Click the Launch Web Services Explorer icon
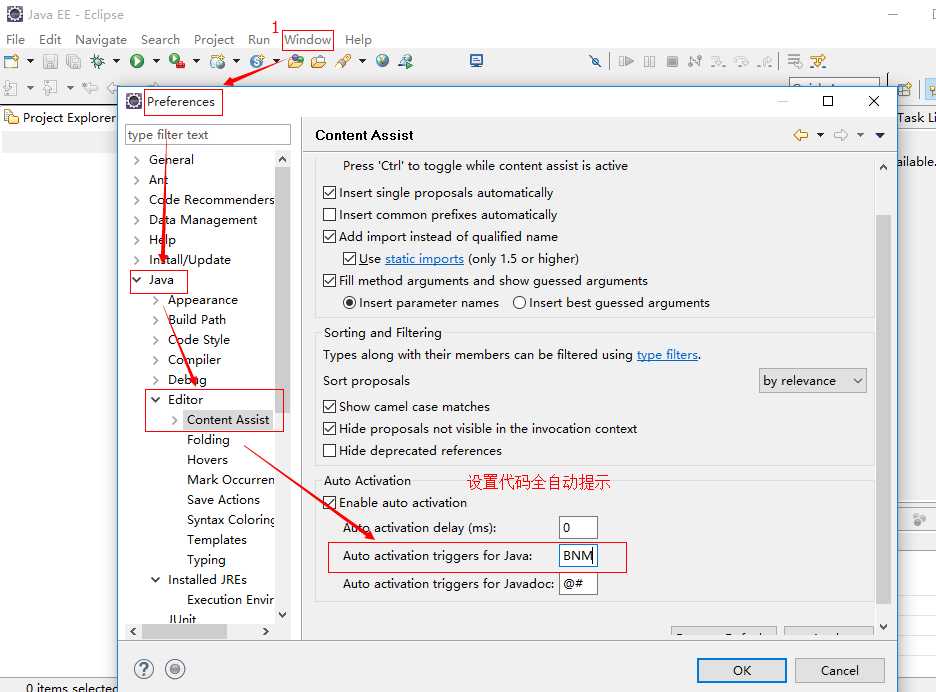The width and height of the screenshot is (936, 692). [406, 61]
